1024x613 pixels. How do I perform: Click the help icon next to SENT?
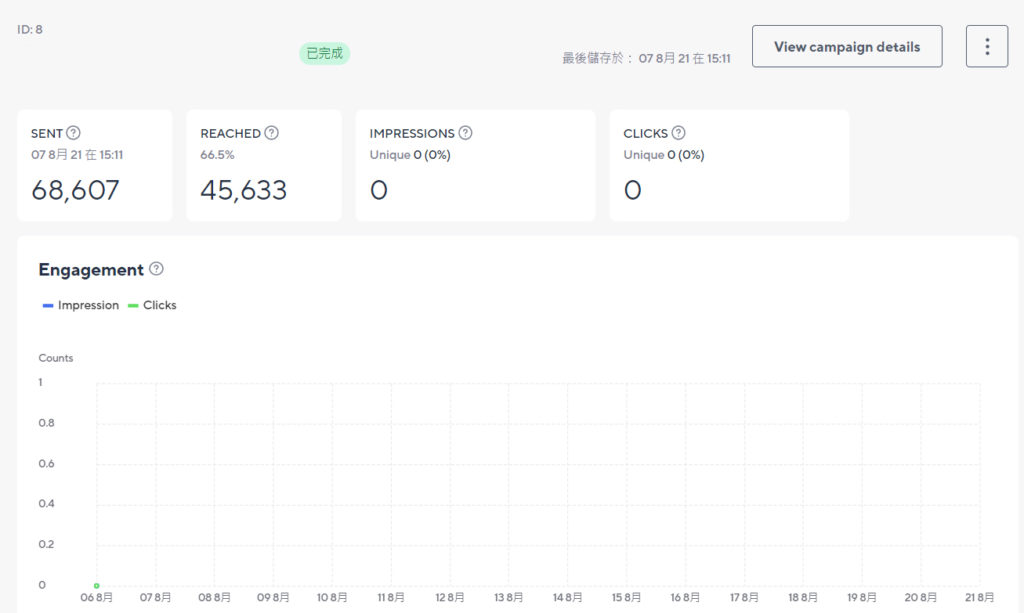pyautogui.click(x=73, y=133)
